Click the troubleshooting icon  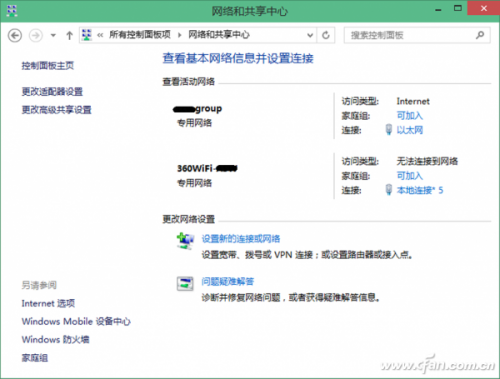tap(185, 284)
